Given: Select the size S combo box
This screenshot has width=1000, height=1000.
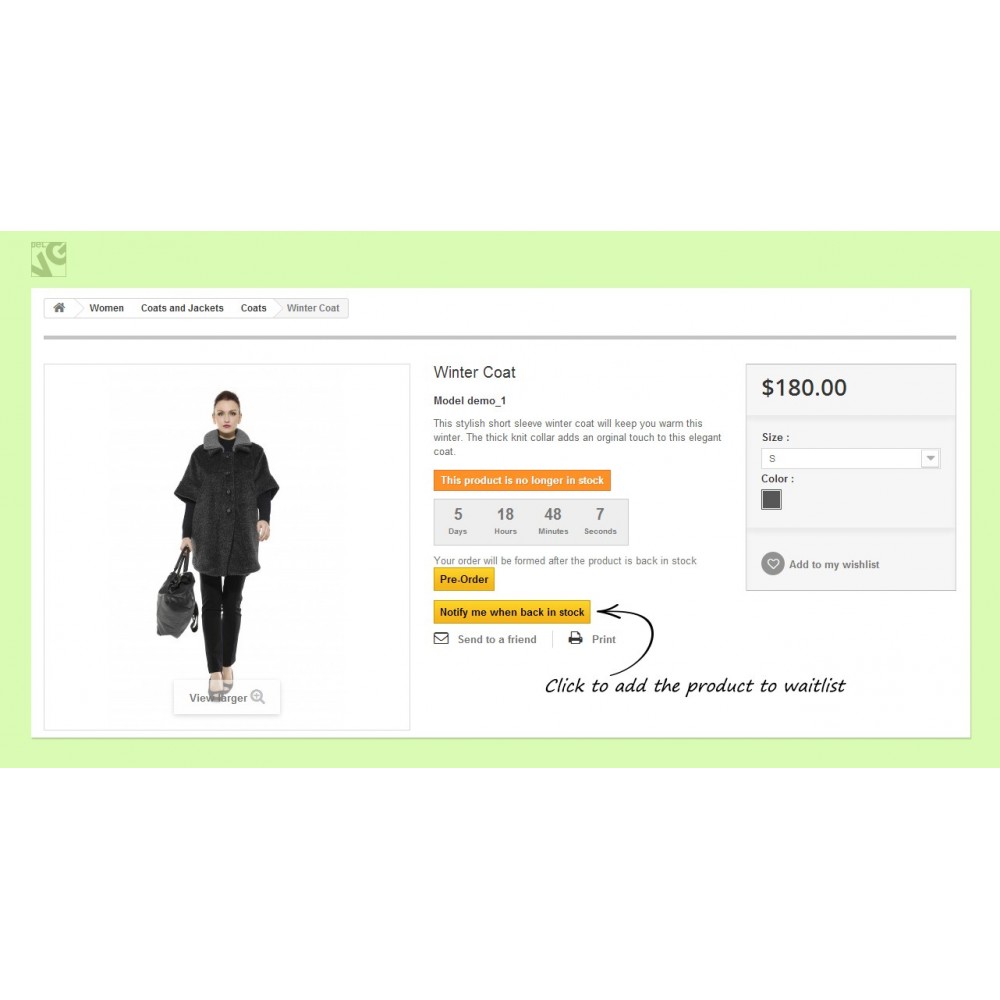Looking at the screenshot, I should point(850,458).
